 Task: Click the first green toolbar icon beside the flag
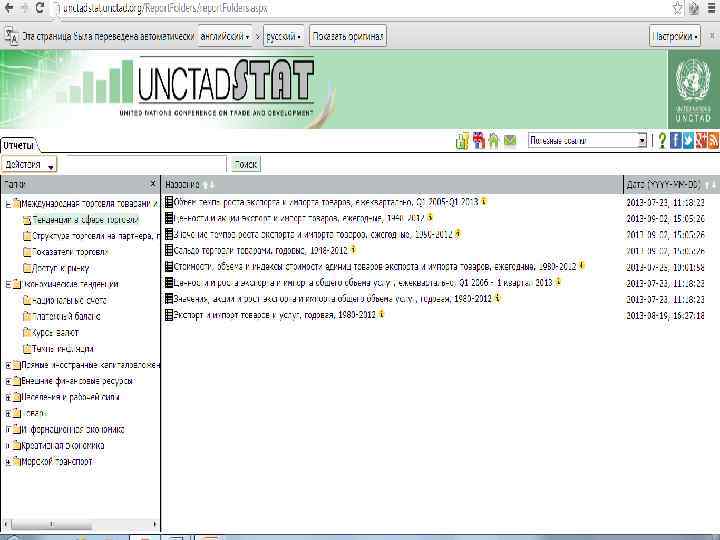pos(462,141)
